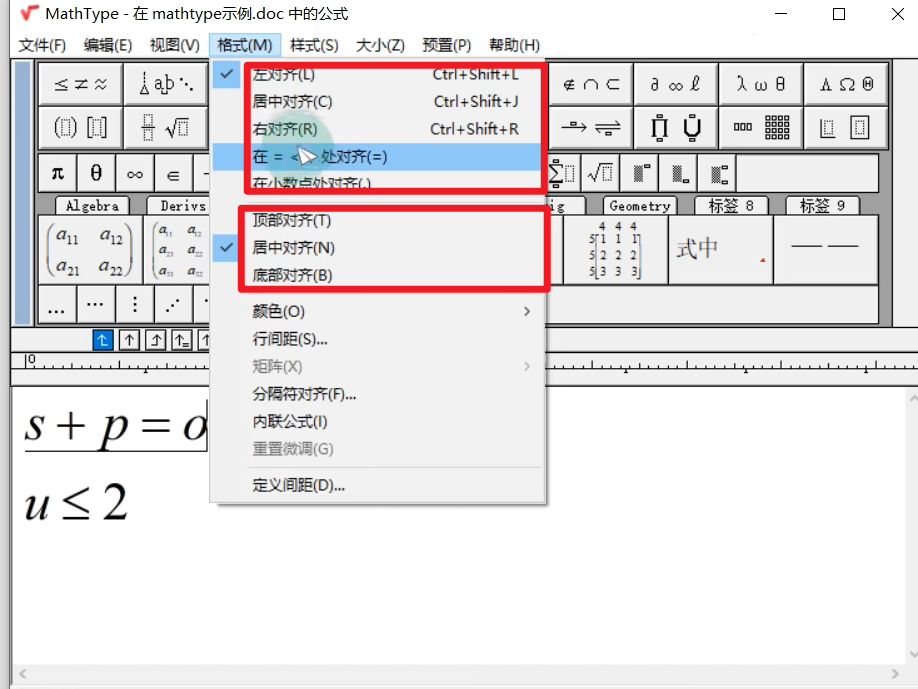Open the View (视图) menu
This screenshot has width=918, height=689.
pos(174,45)
